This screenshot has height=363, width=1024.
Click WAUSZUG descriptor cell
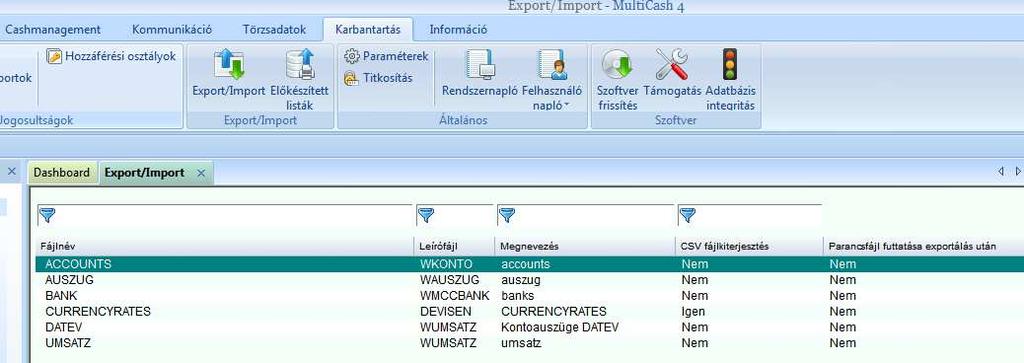coord(448,280)
